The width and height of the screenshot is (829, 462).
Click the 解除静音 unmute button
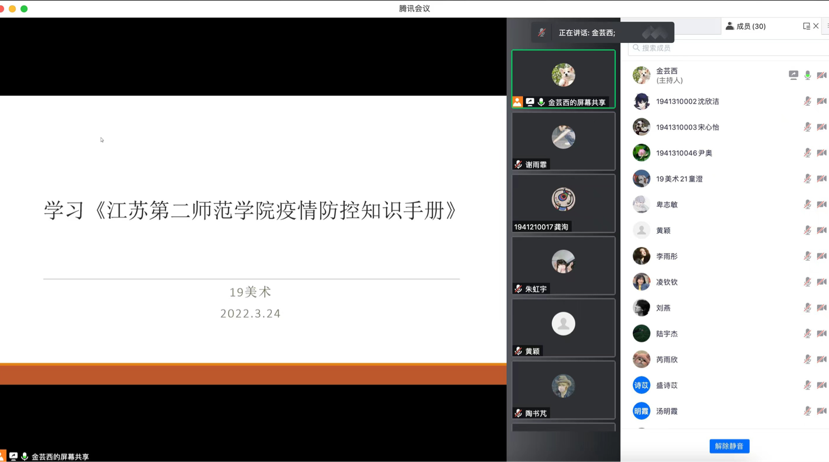click(x=729, y=446)
